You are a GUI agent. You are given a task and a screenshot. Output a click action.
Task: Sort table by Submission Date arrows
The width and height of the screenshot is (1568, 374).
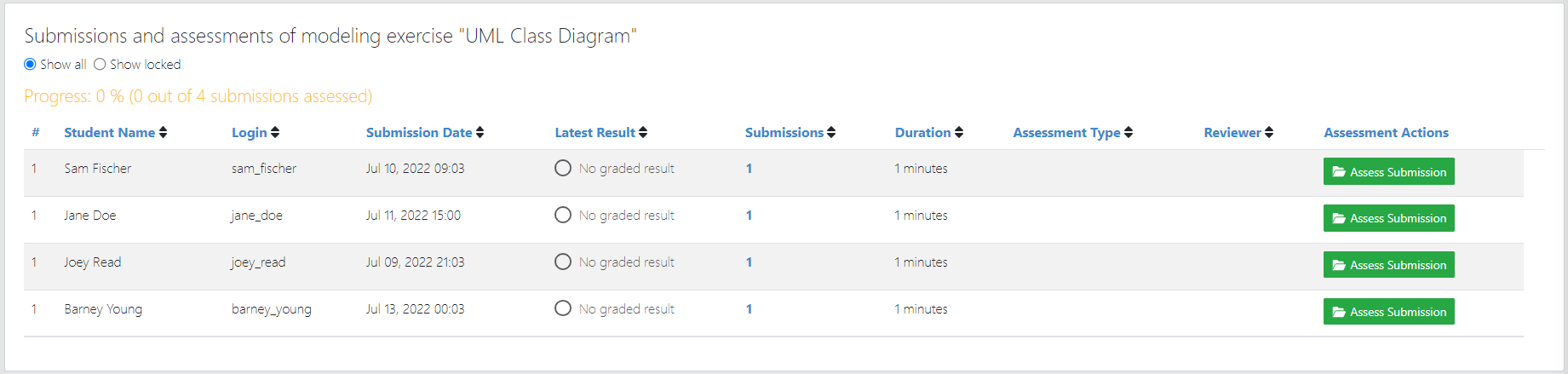click(x=480, y=133)
